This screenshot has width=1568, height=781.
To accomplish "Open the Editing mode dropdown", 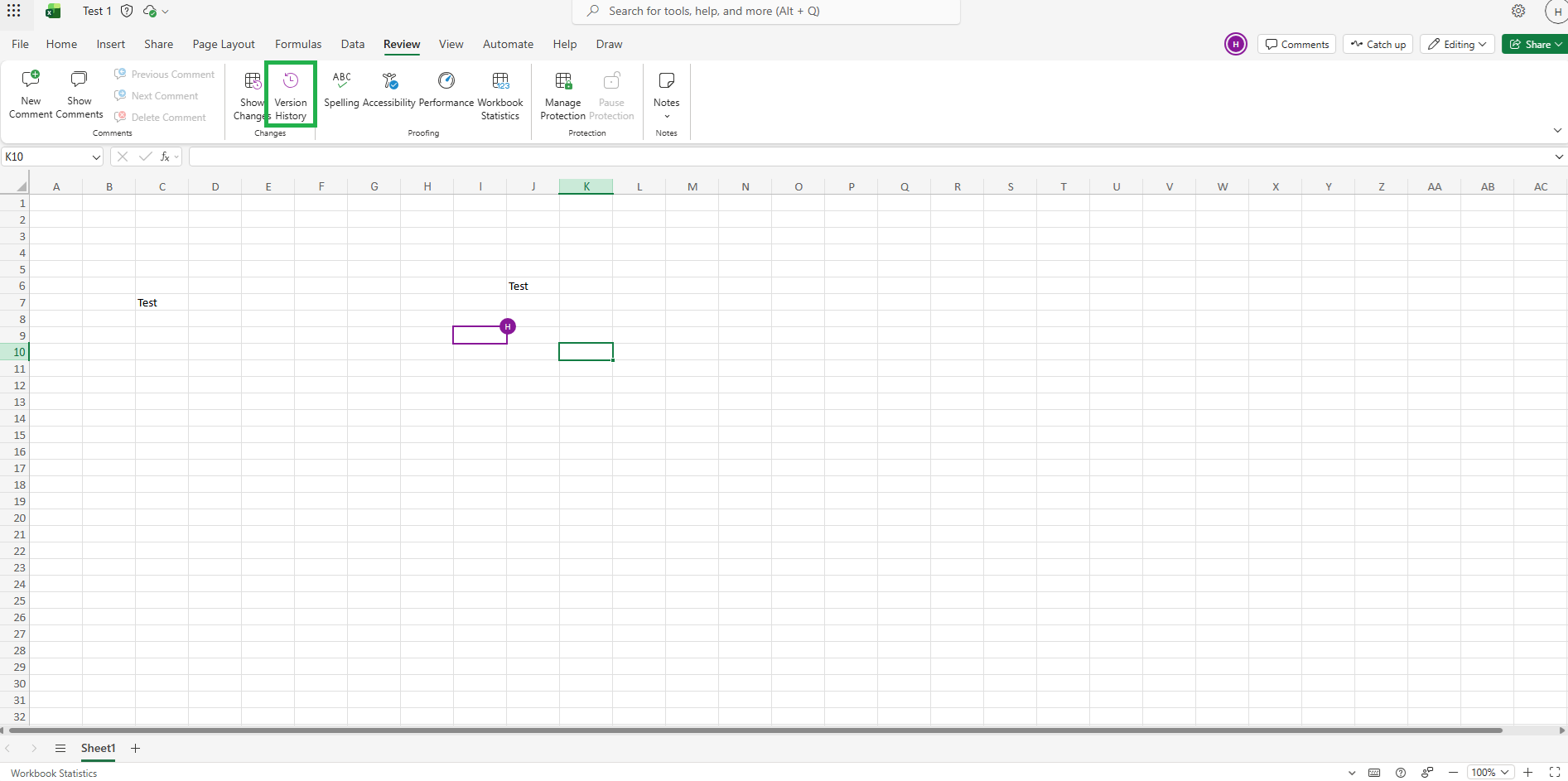I will (x=1457, y=44).
